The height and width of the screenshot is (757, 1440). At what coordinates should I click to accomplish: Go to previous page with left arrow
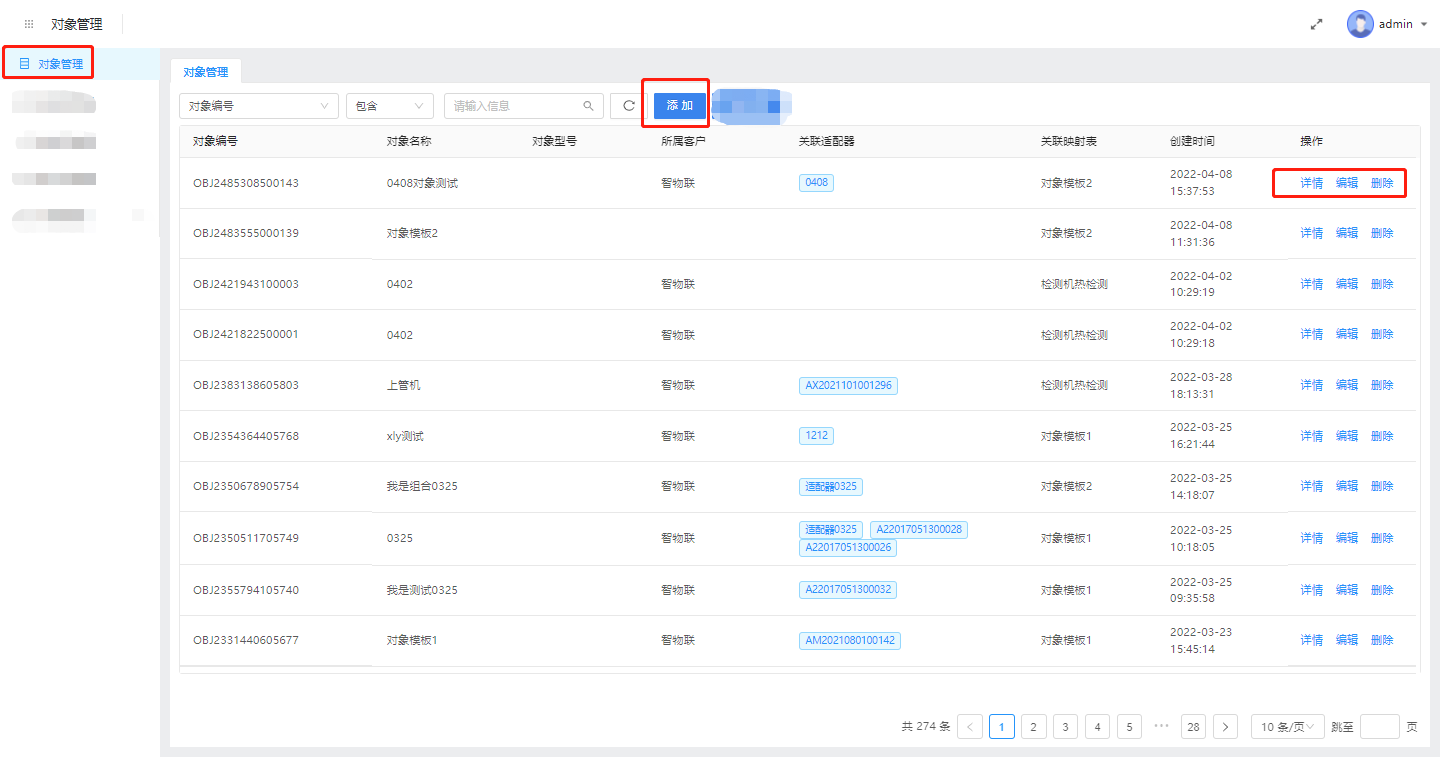(969, 727)
